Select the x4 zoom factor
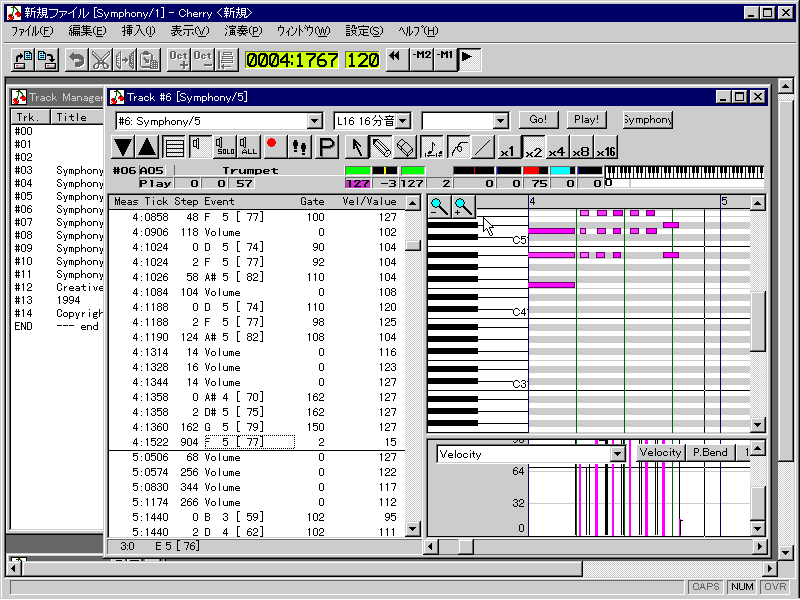Viewport: 800px width, 600px height. [x=557, y=147]
